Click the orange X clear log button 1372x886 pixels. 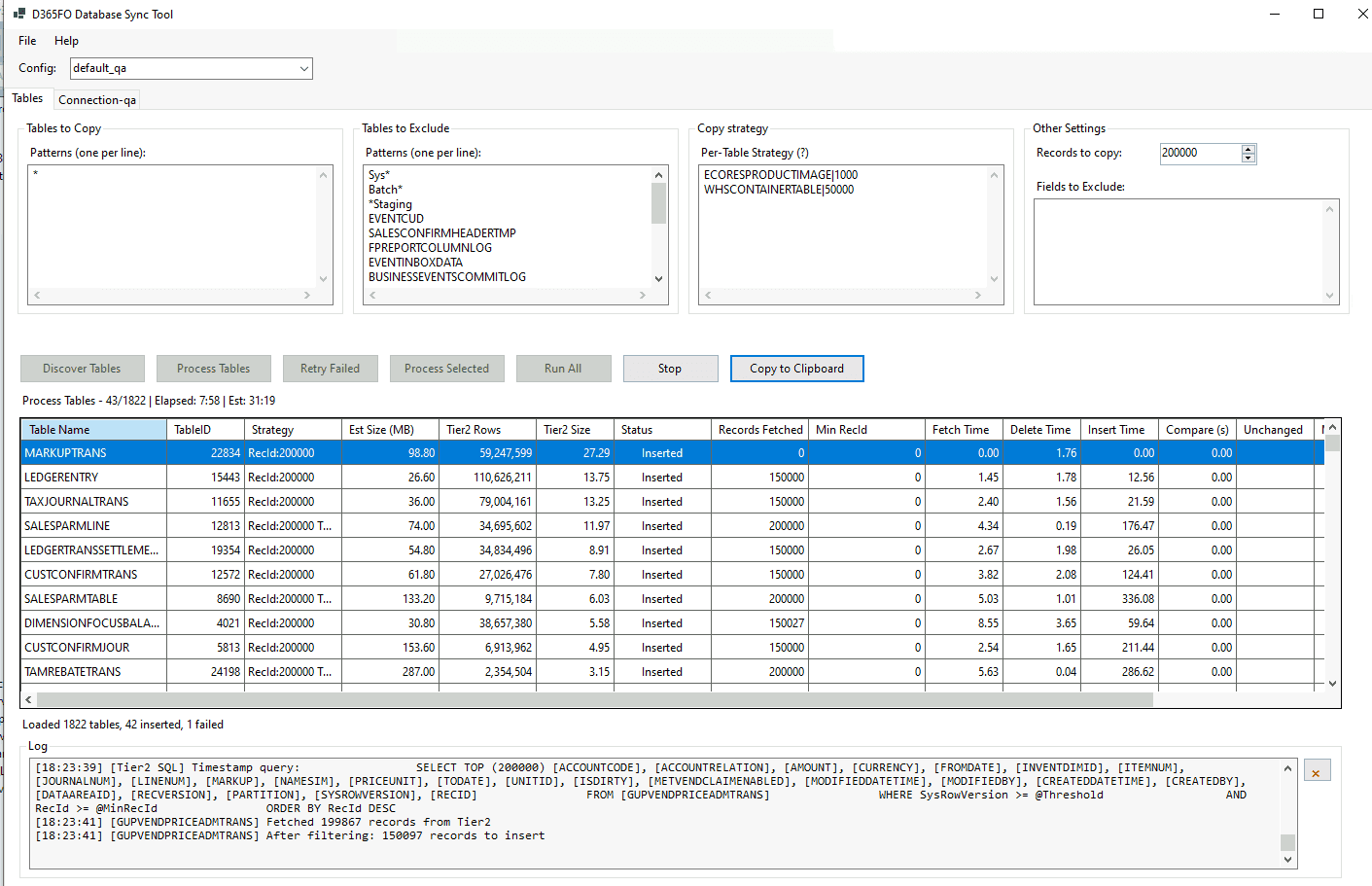(x=1316, y=772)
